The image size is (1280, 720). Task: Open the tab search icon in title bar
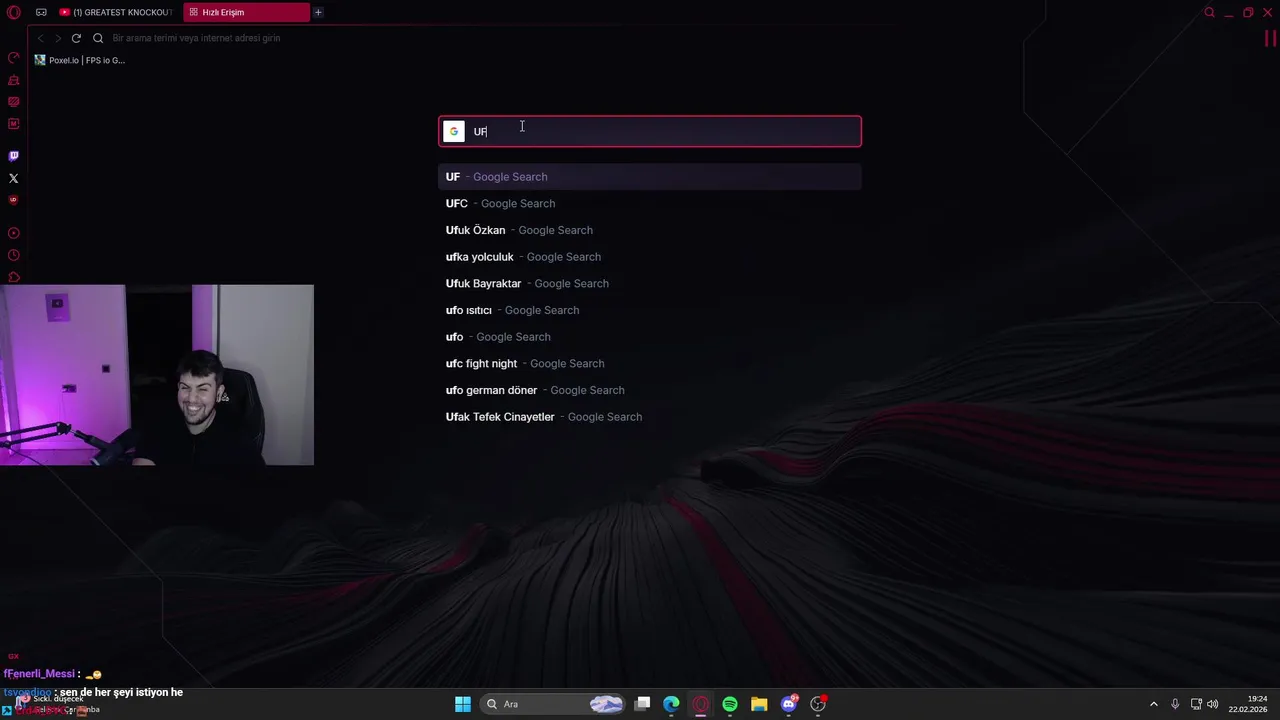tap(1210, 12)
